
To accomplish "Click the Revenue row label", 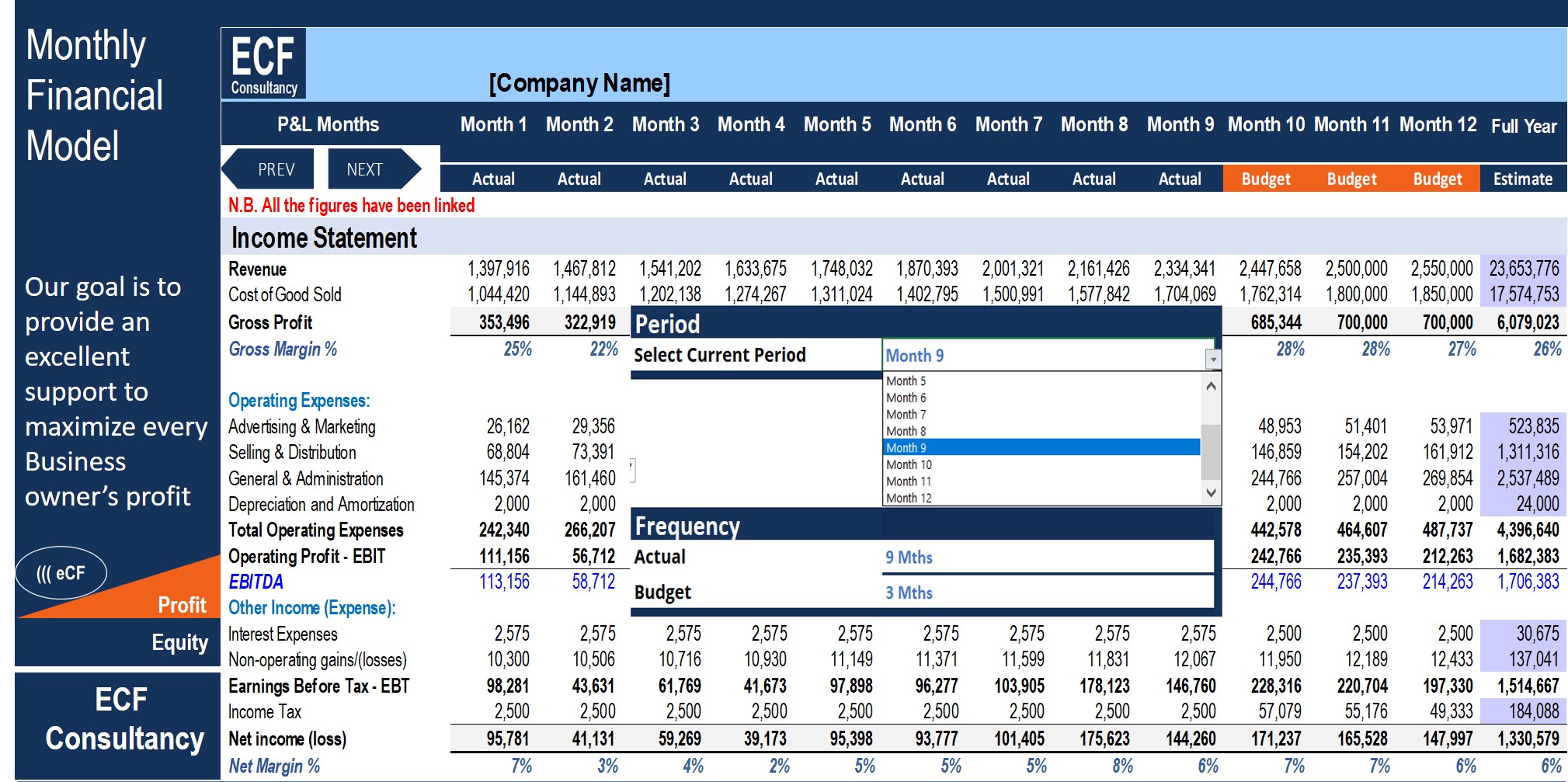I will [257, 269].
